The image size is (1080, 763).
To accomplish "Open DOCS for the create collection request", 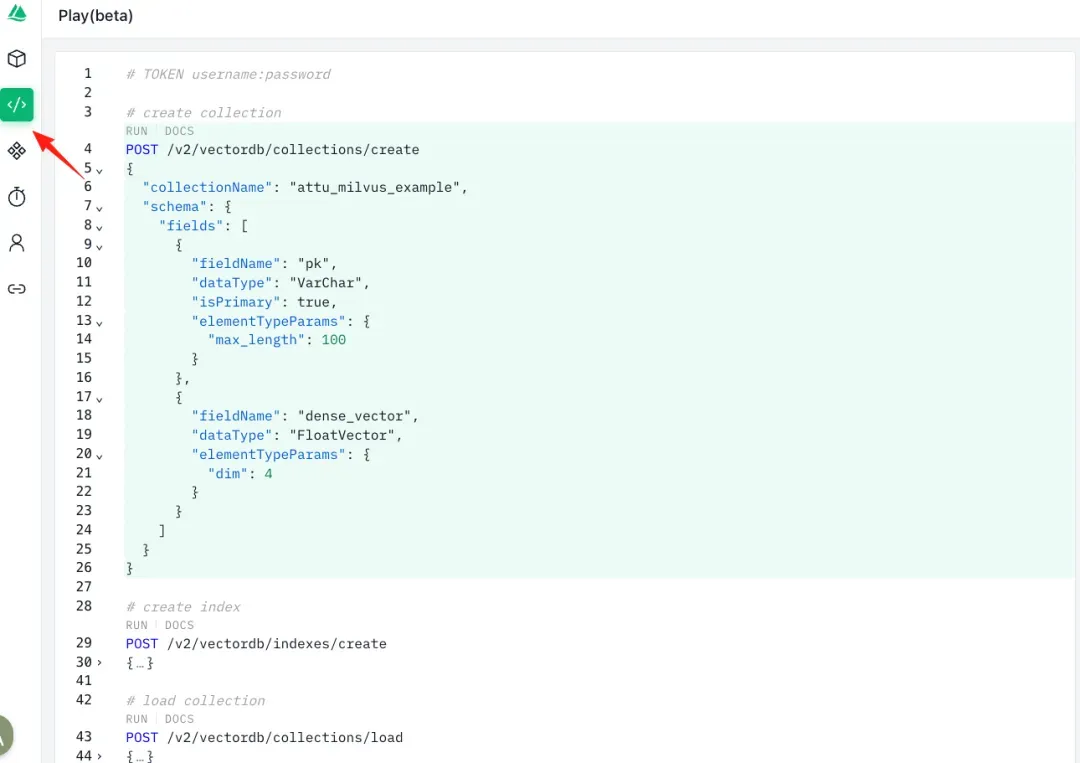I will (x=179, y=131).
